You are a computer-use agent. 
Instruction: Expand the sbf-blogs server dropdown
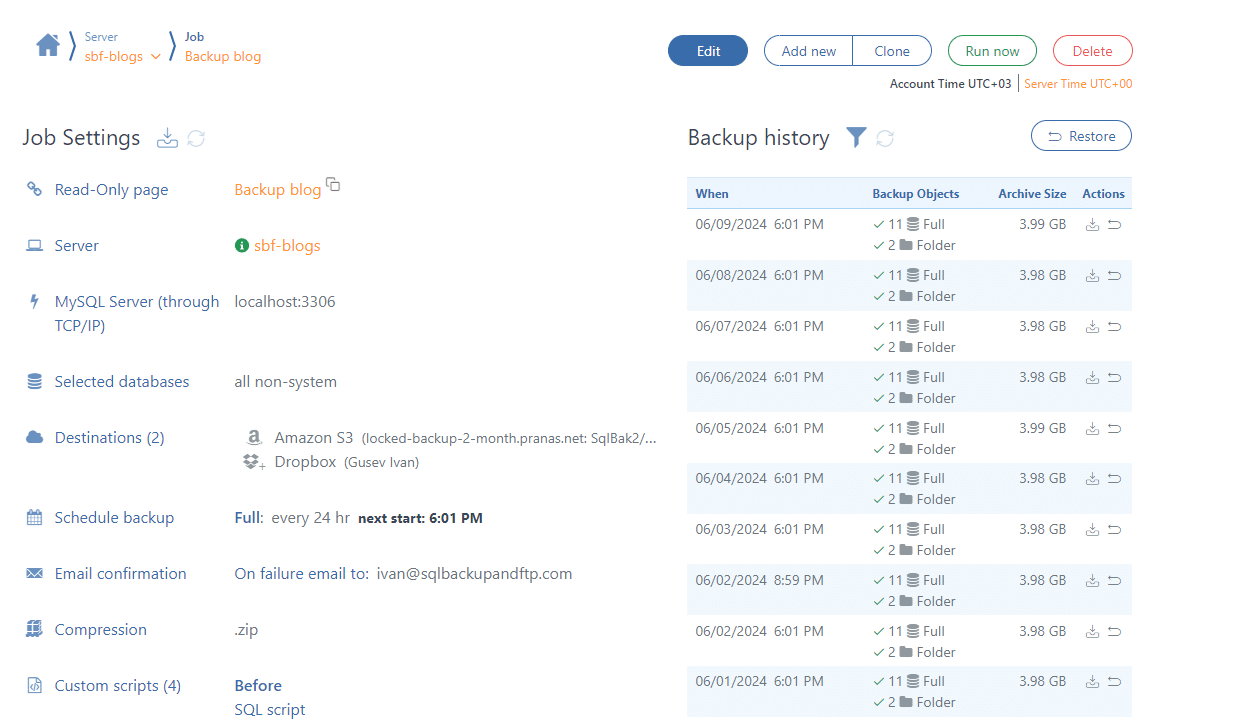coord(156,57)
